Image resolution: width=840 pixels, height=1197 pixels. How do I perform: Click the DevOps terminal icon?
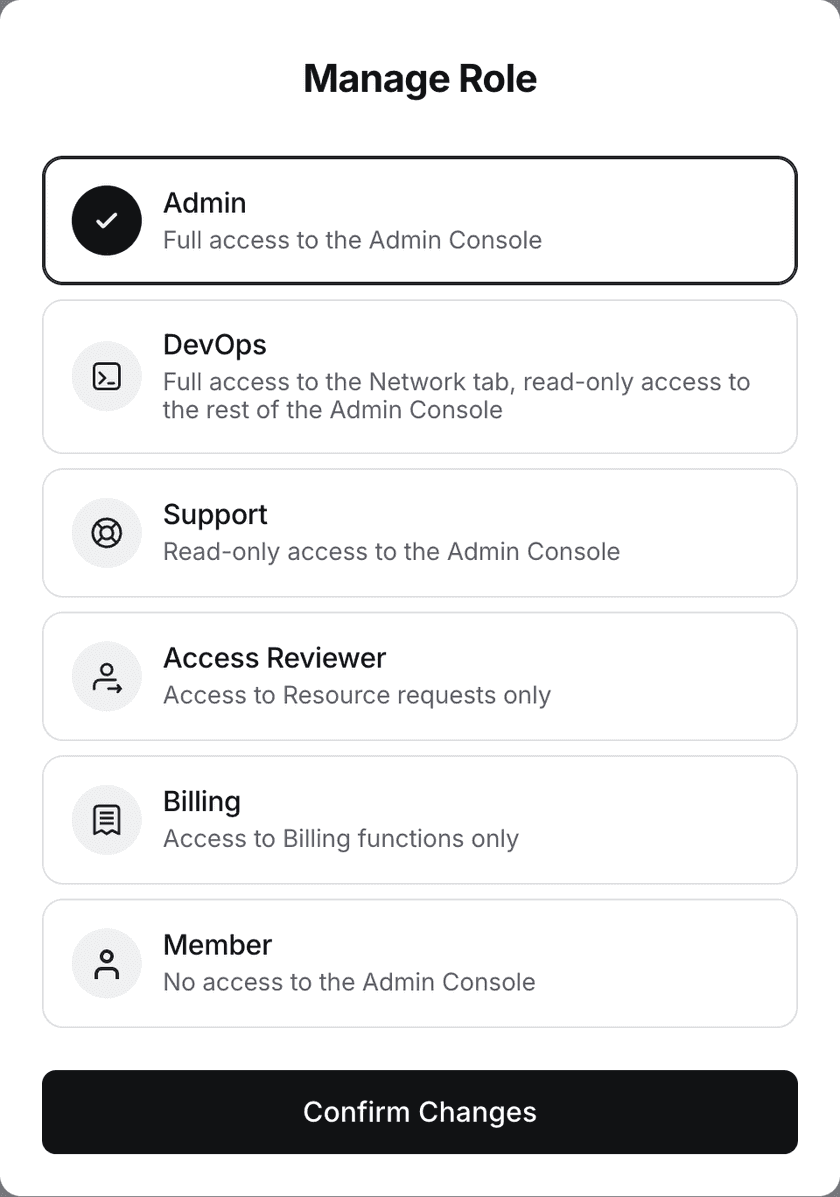coord(107,376)
